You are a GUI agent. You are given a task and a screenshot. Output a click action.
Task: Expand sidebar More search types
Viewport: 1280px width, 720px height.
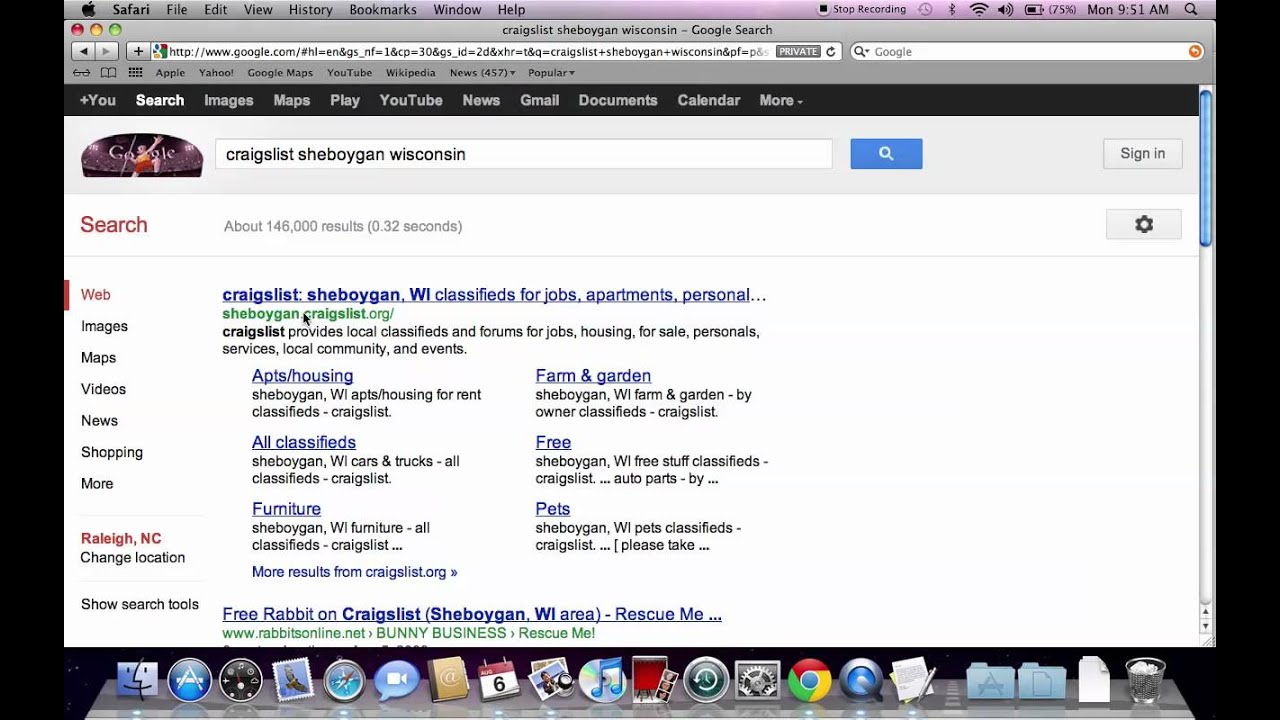point(97,483)
